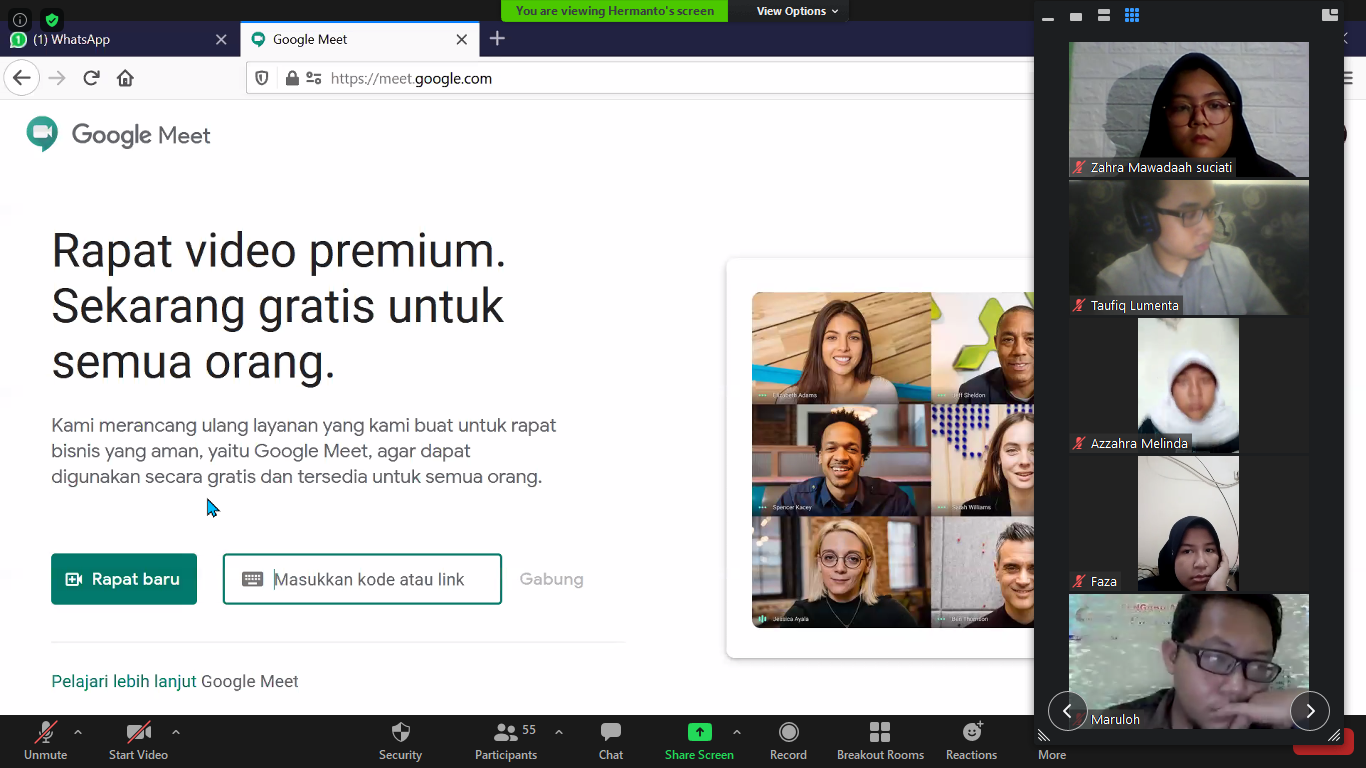
Task: Show previous participants with left arrow
Action: pyautogui.click(x=1067, y=711)
